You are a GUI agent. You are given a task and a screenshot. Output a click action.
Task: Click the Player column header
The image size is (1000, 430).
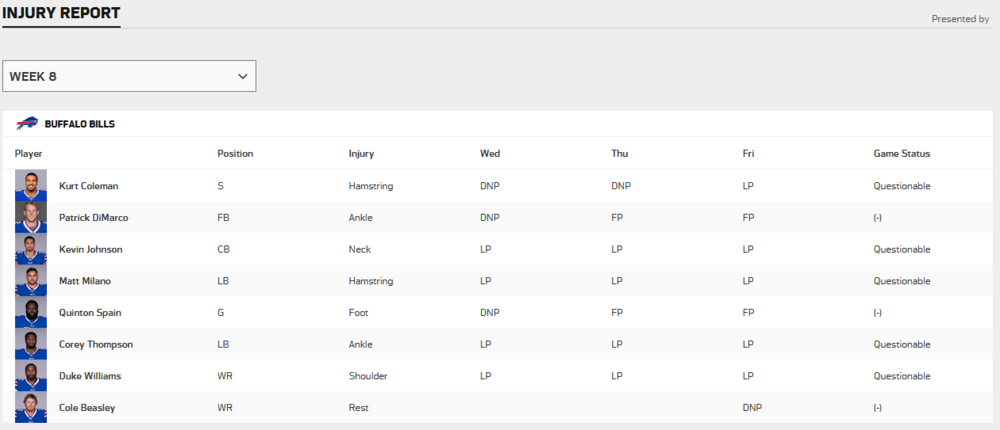click(x=29, y=154)
